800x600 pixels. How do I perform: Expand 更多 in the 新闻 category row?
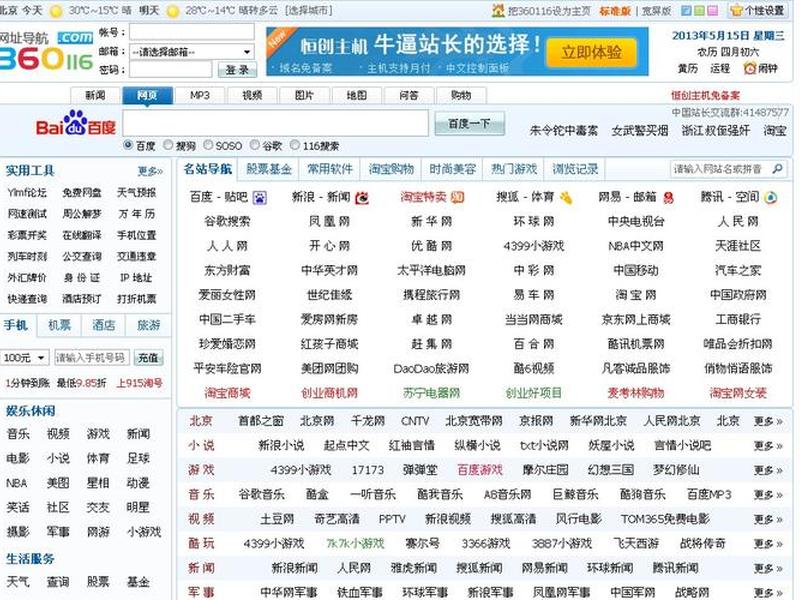[768, 568]
